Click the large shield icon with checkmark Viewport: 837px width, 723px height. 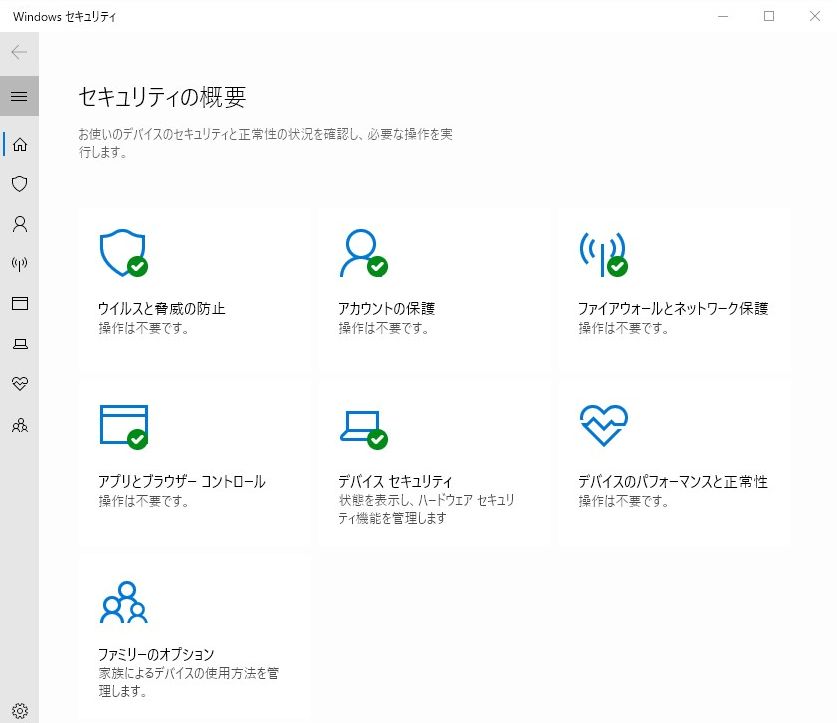123,253
